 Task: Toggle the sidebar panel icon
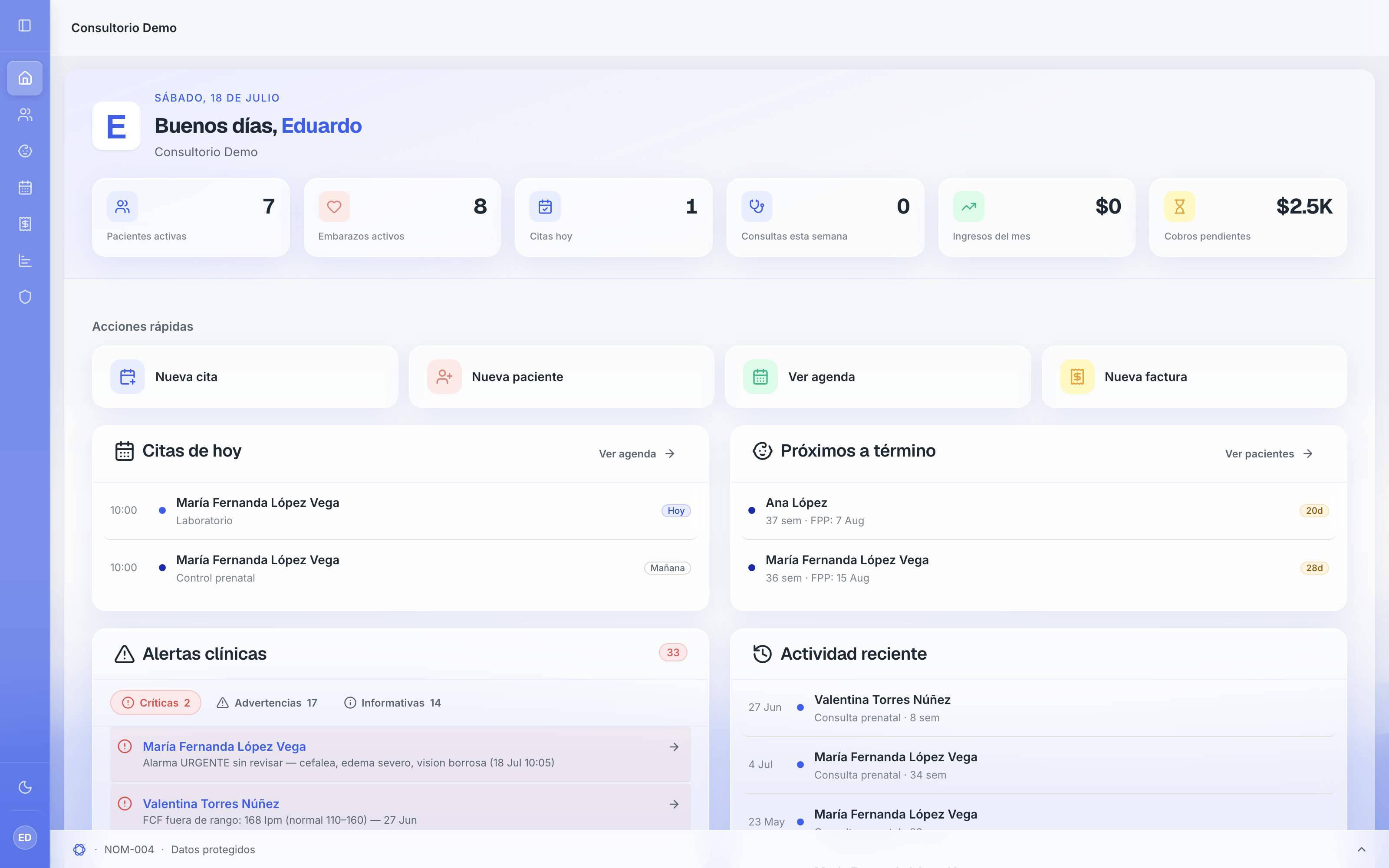pyautogui.click(x=25, y=25)
